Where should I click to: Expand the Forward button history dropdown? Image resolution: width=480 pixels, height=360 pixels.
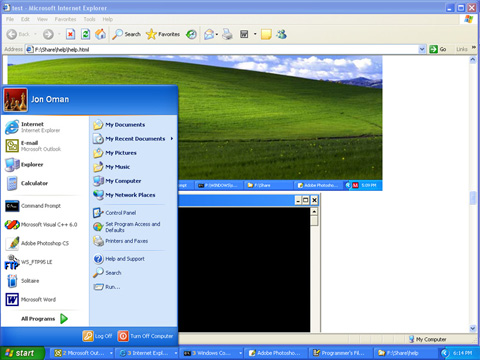[59, 34]
